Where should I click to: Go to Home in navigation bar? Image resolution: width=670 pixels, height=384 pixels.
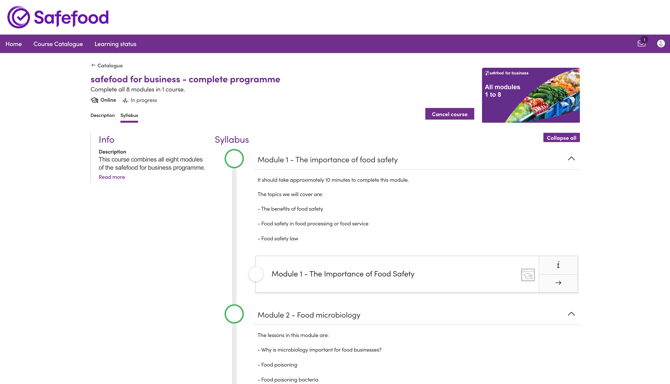pos(14,44)
